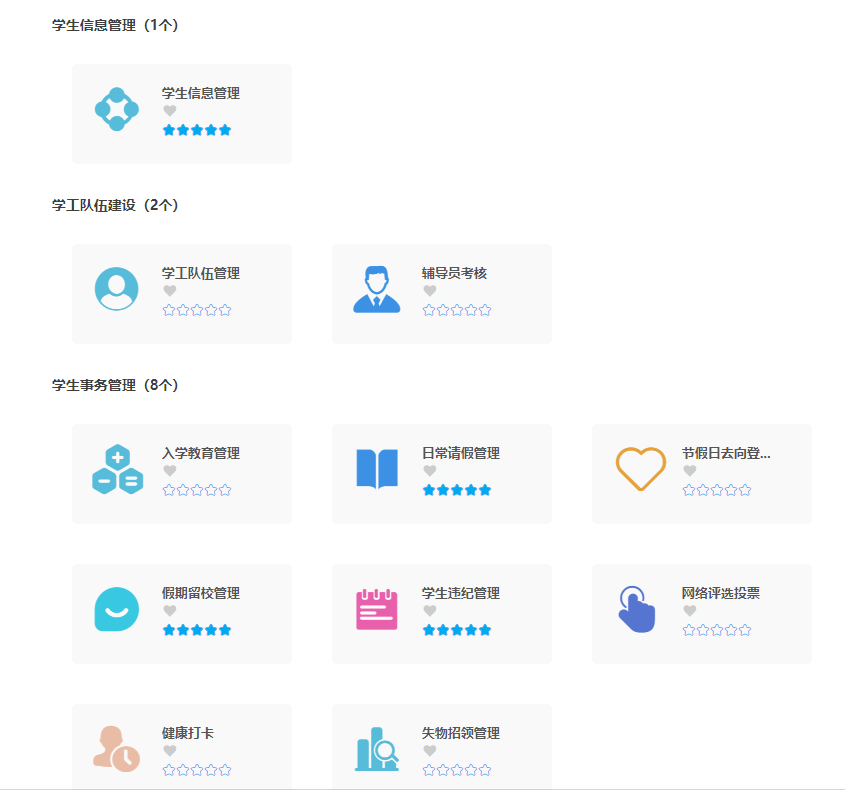
Task: Select the 学生违纪管理 pink notepad icon
Action: (377, 607)
